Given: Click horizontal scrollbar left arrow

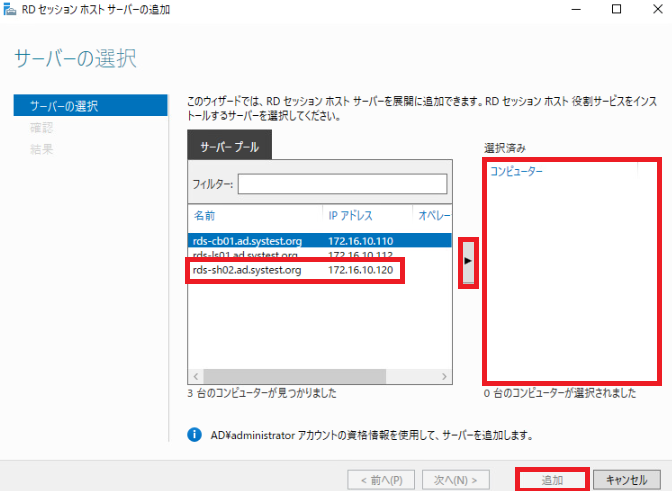Looking at the screenshot, I should point(196,376).
